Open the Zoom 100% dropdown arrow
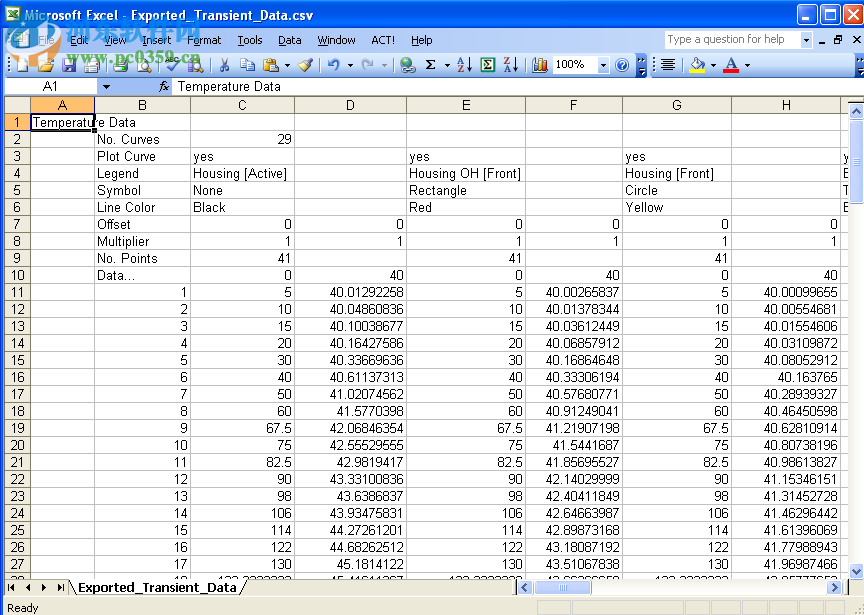Viewport: 864px width, 615px height. pyautogui.click(x=603, y=66)
